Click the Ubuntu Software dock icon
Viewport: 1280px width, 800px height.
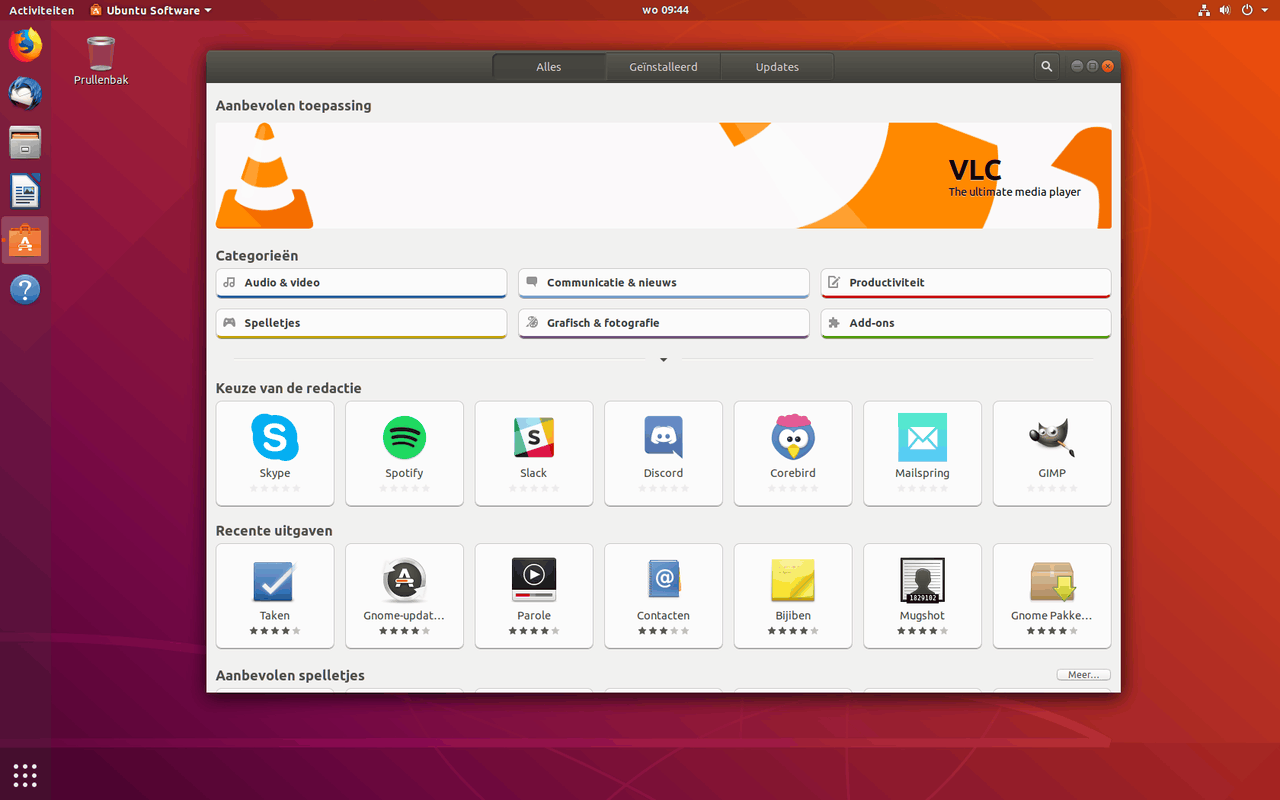(25, 240)
